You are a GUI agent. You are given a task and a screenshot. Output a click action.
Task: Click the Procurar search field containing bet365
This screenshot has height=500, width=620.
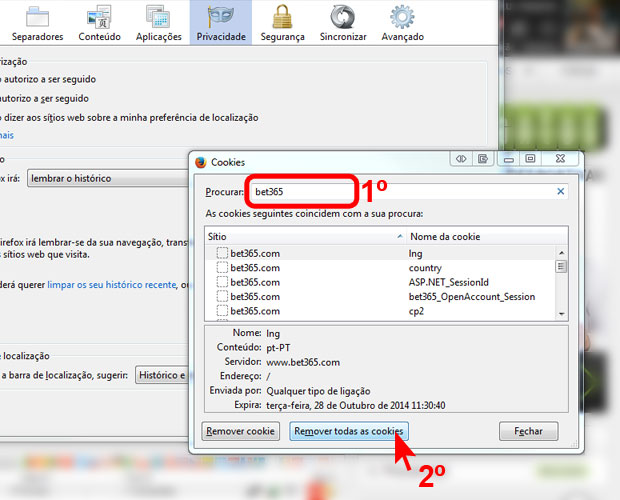pyautogui.click(x=409, y=192)
